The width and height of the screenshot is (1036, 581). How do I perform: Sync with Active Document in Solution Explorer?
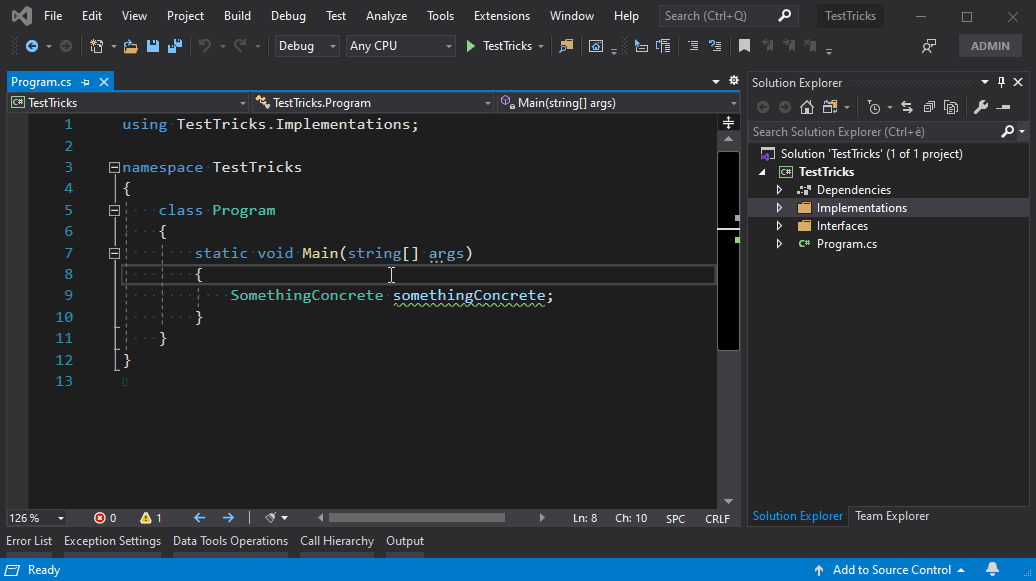(906, 107)
